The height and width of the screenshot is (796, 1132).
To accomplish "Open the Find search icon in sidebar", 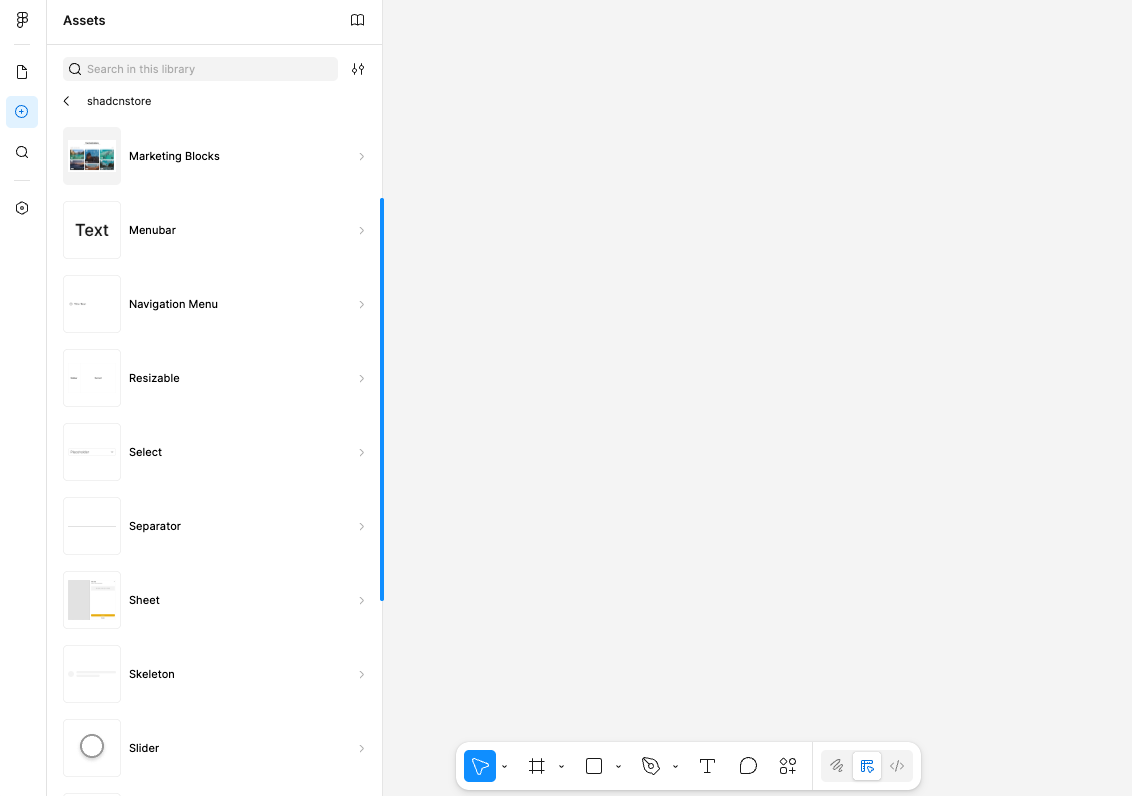I will (22, 152).
